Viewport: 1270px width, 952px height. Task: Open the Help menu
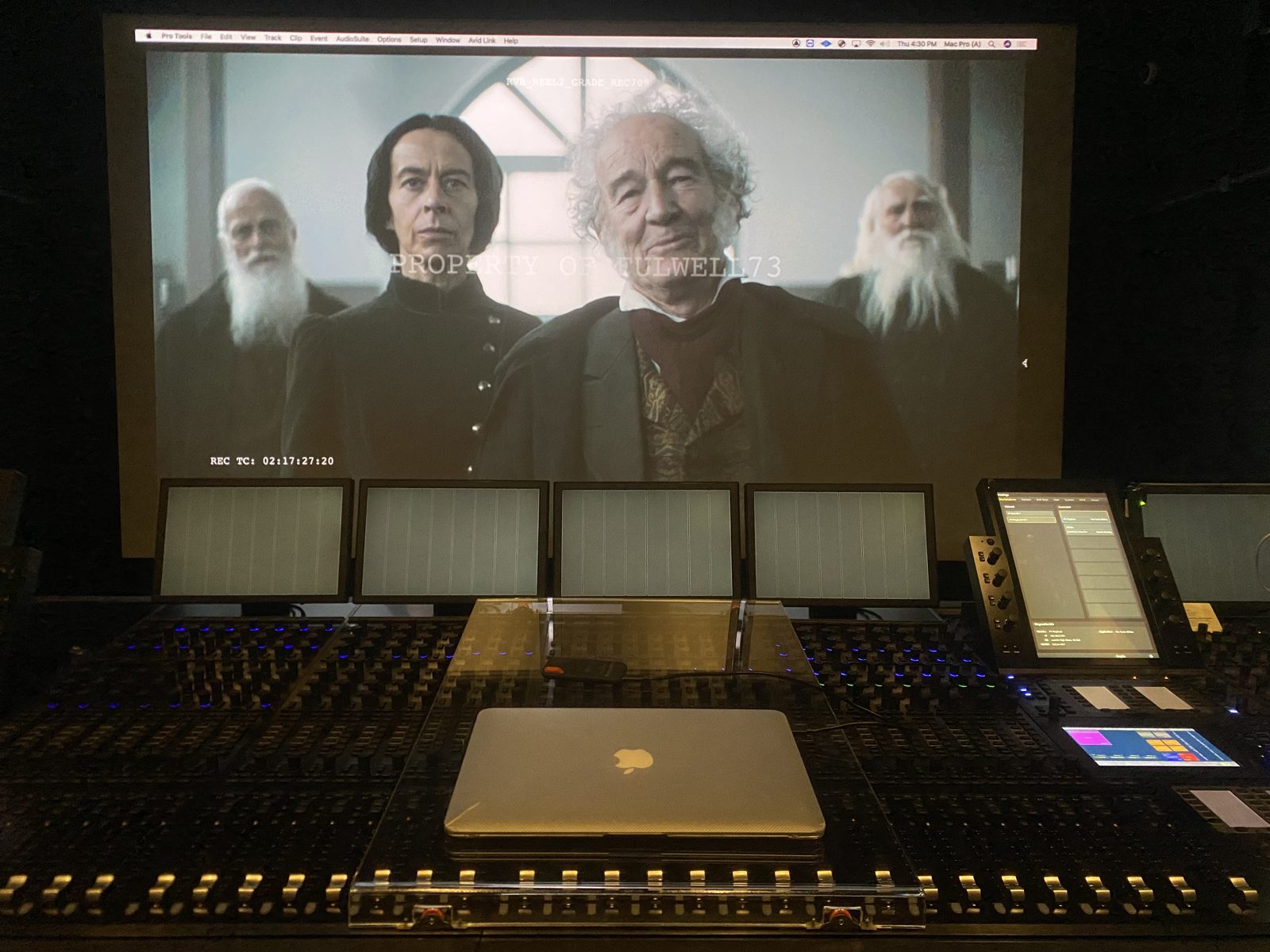(x=510, y=40)
